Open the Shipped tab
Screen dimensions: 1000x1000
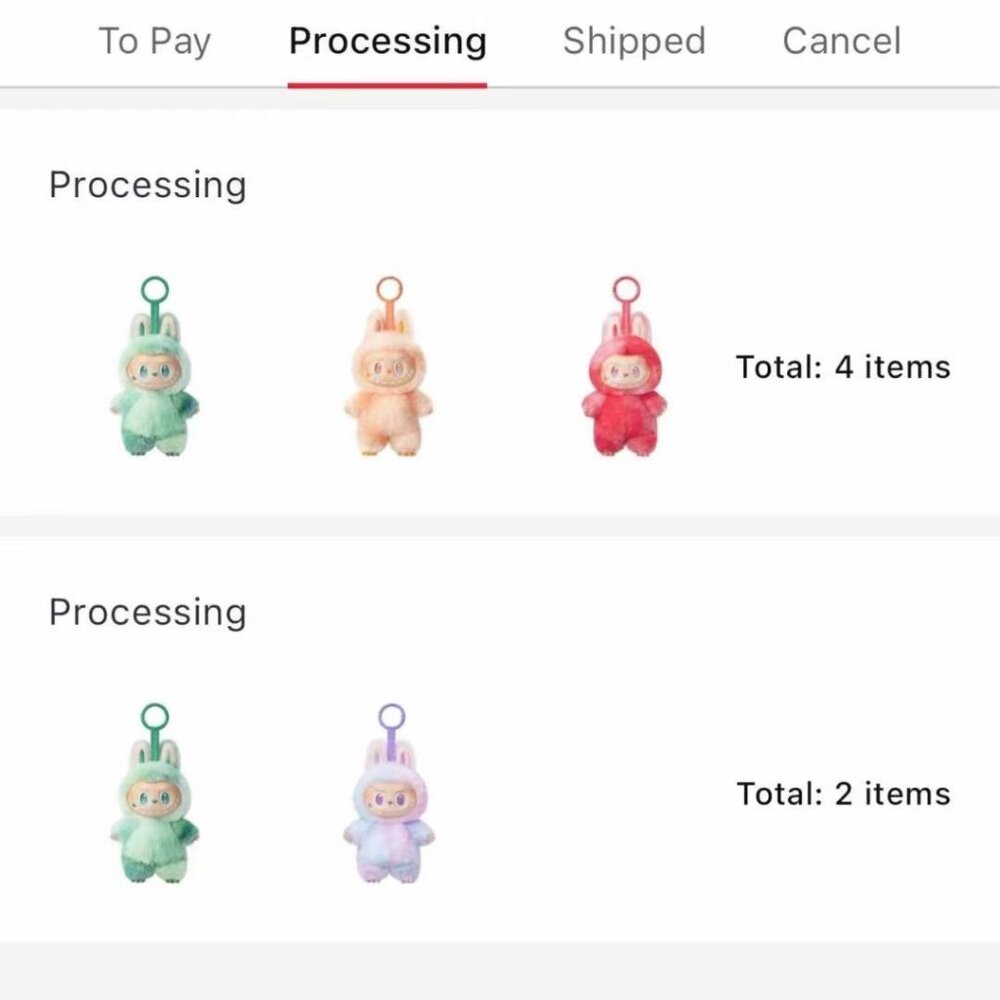point(634,41)
